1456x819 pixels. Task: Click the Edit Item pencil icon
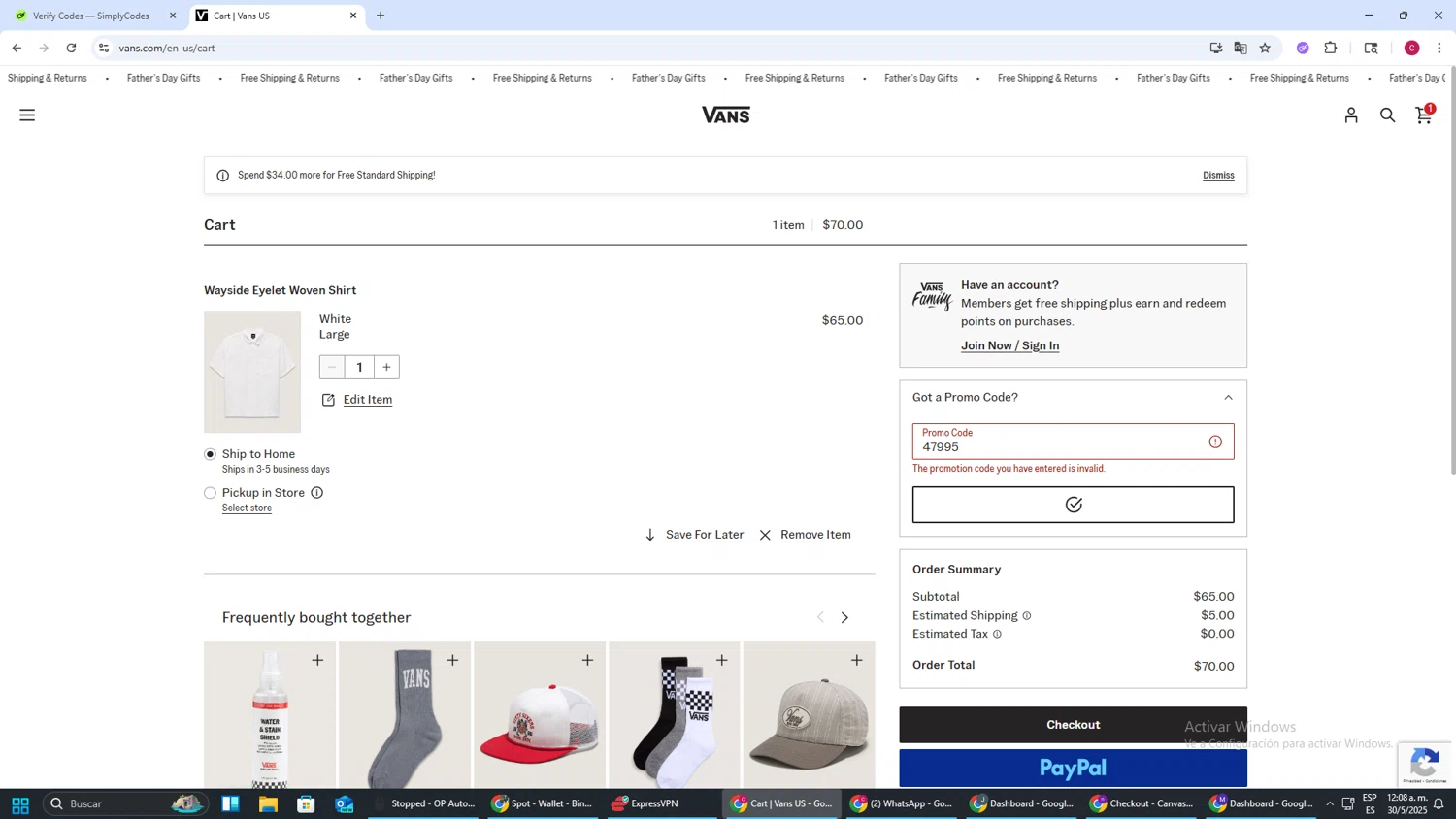(328, 400)
